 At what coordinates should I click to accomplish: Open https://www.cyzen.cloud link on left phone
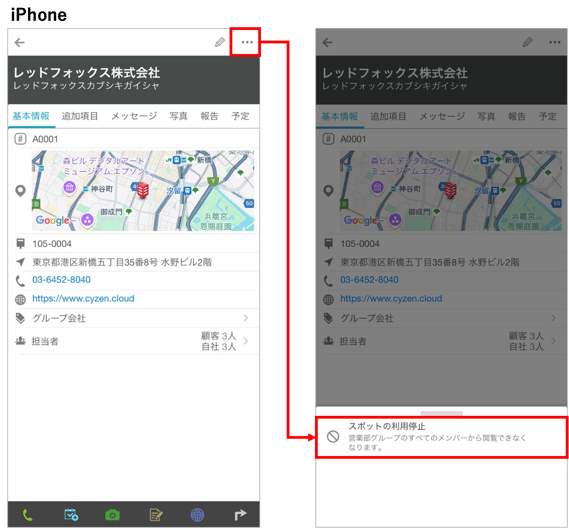tap(83, 299)
